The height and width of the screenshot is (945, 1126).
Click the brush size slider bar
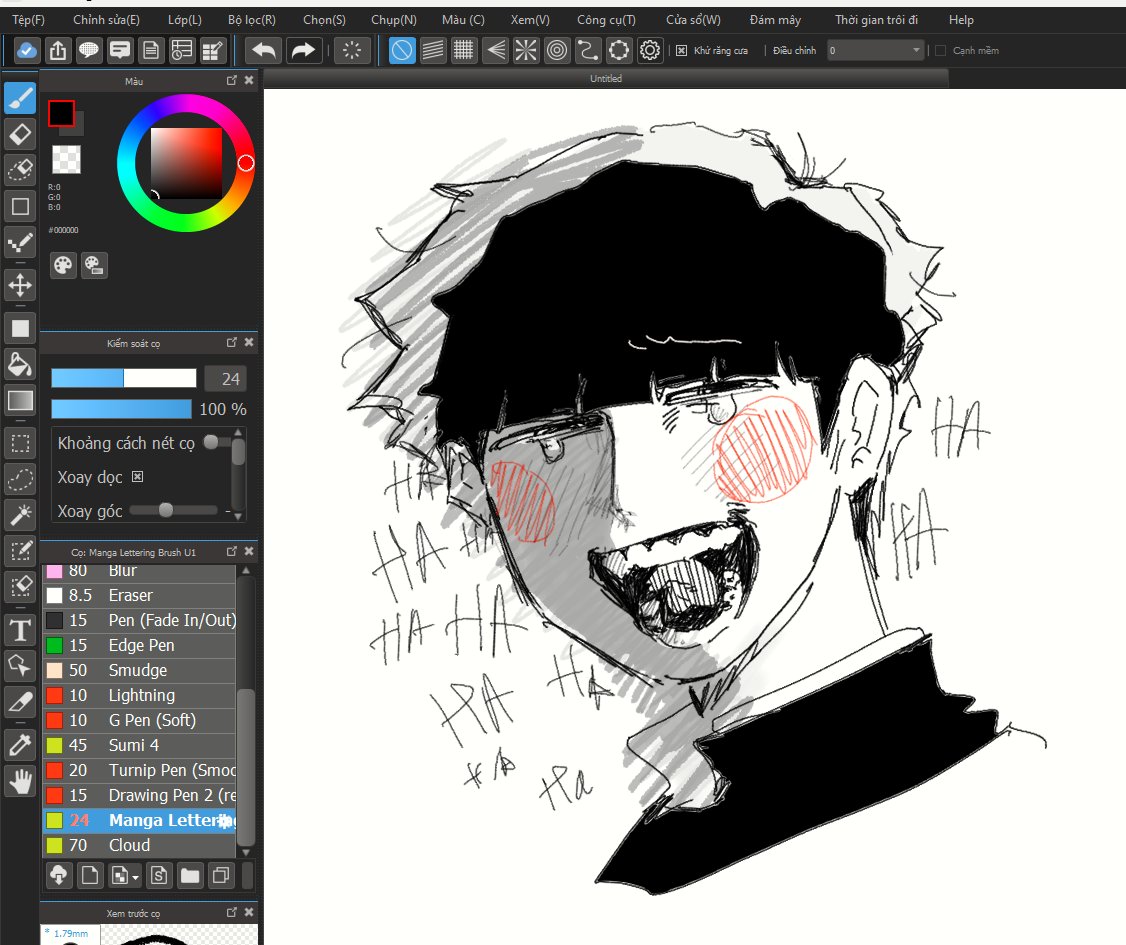(x=124, y=378)
